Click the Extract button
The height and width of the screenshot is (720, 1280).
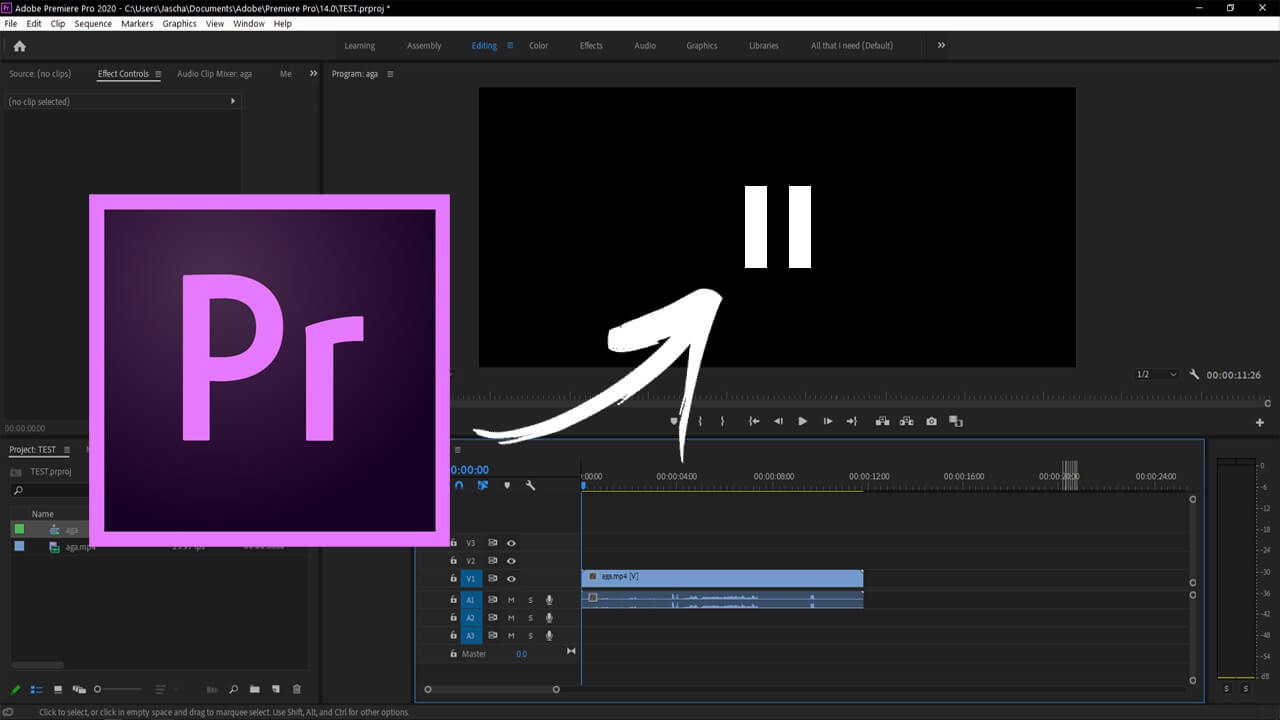point(906,422)
